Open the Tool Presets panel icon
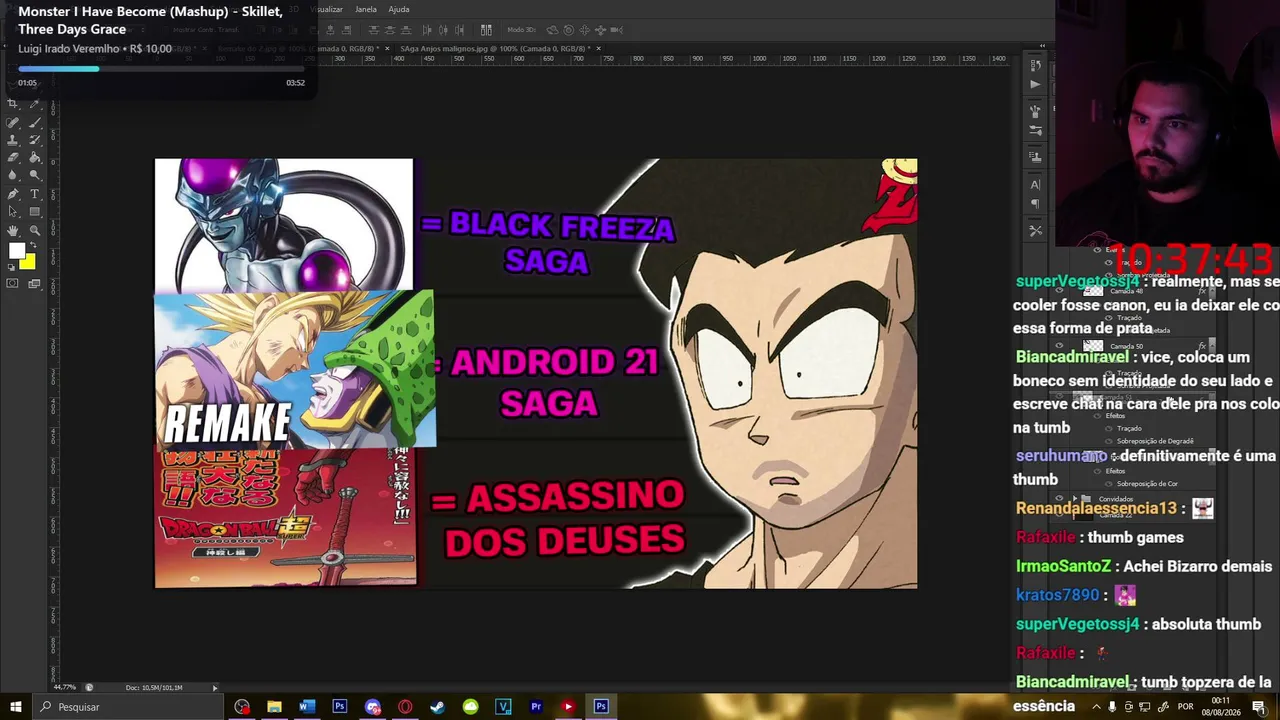1280x720 pixels. tap(1035, 231)
